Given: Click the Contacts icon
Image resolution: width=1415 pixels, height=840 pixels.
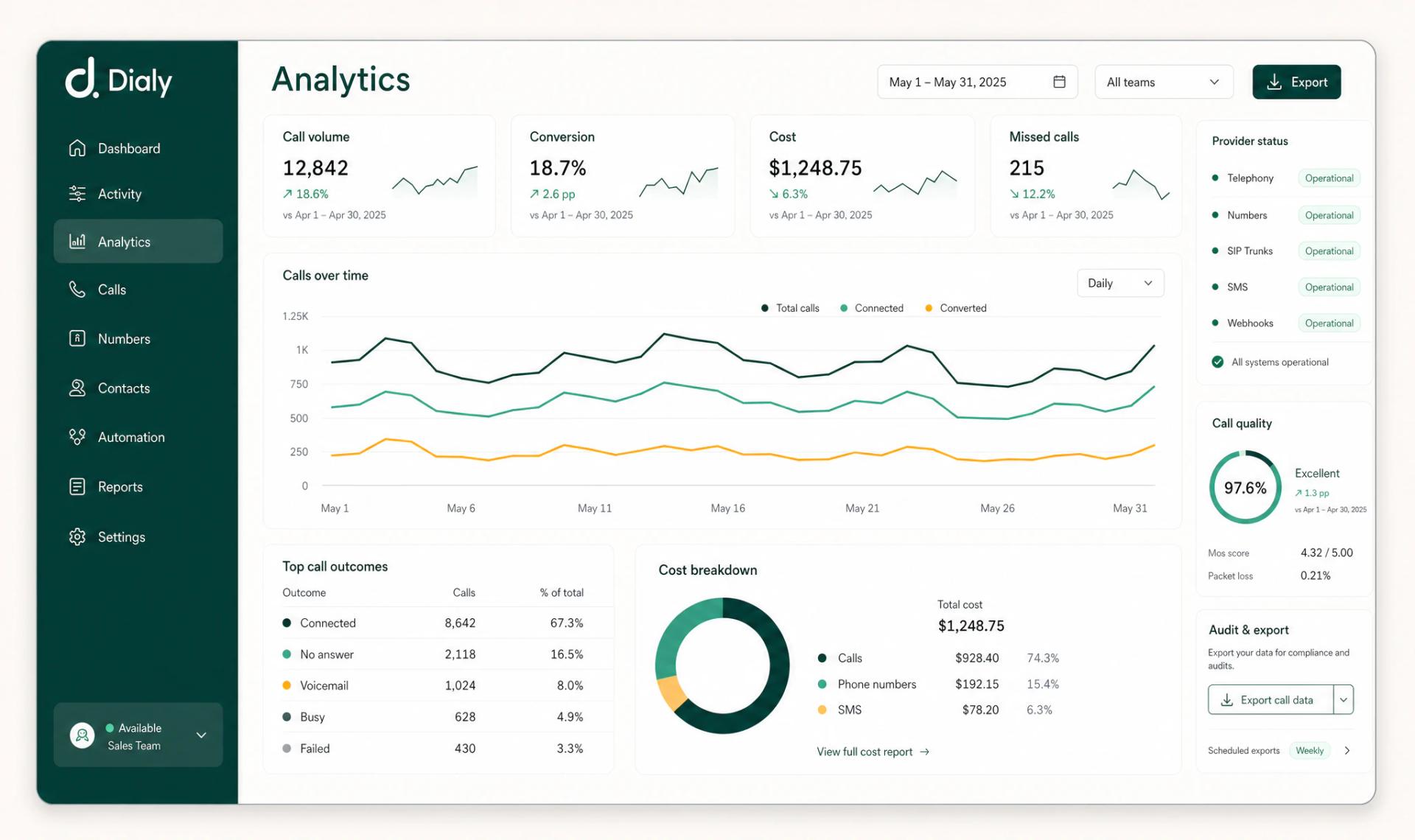Looking at the screenshot, I should pyautogui.click(x=78, y=388).
